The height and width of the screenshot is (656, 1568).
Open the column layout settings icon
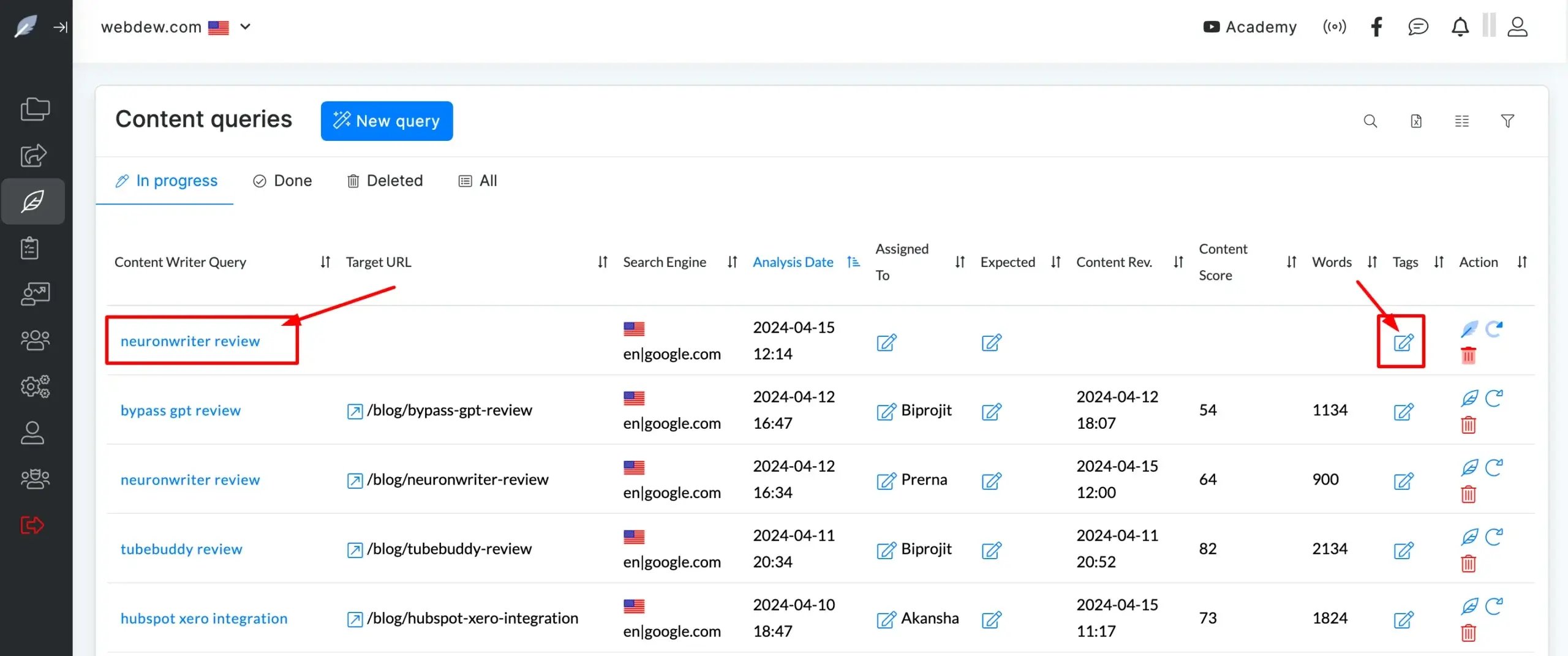click(1461, 121)
